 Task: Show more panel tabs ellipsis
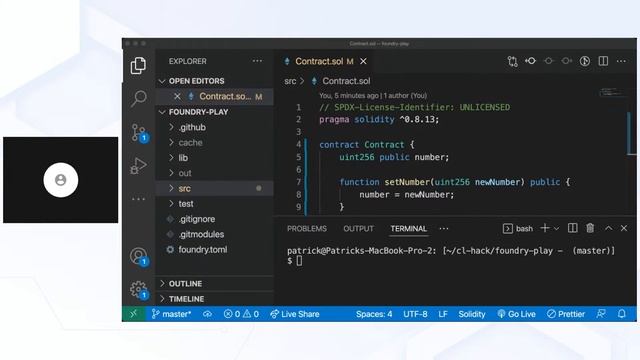pos(444,229)
